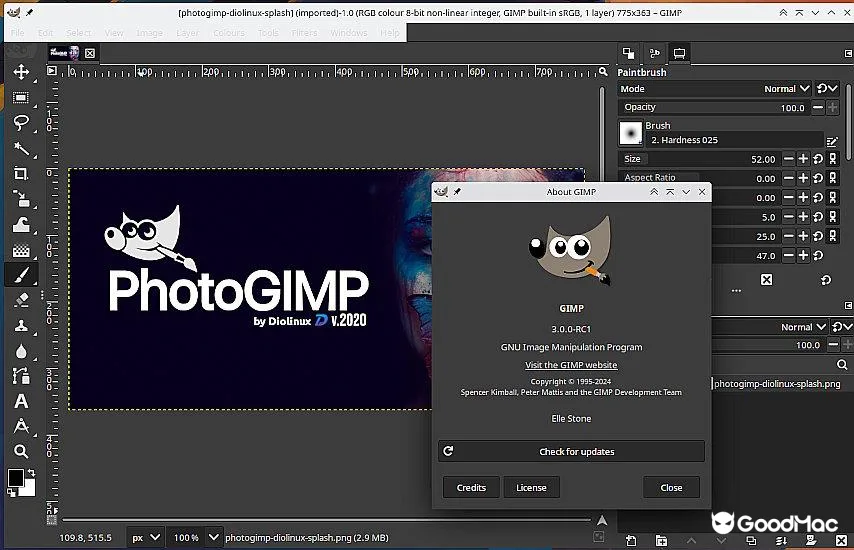
Task: Select the Paths tool
Action: pyautogui.click(x=21, y=376)
